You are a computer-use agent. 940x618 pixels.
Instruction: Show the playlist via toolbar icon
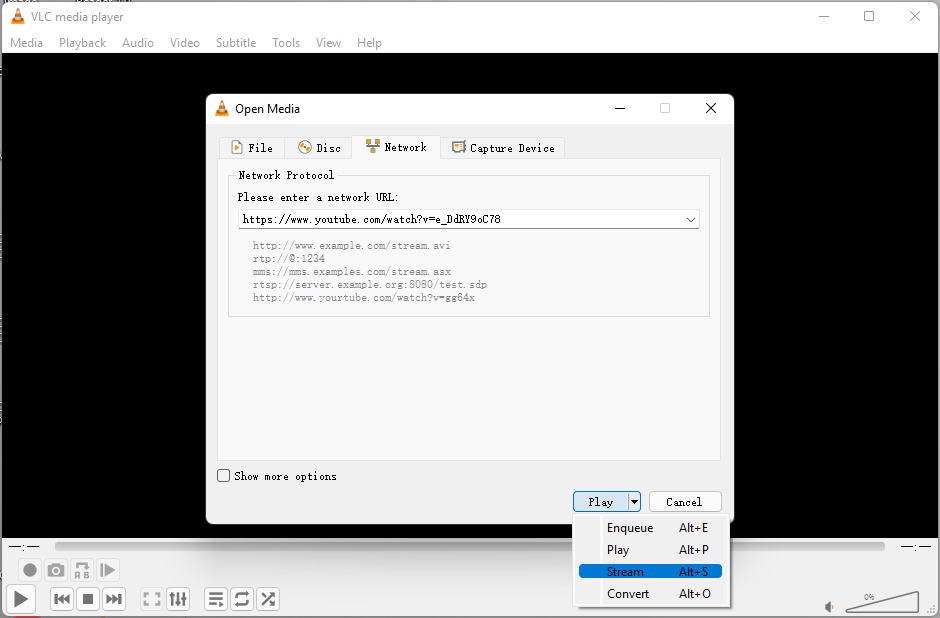tap(216, 599)
